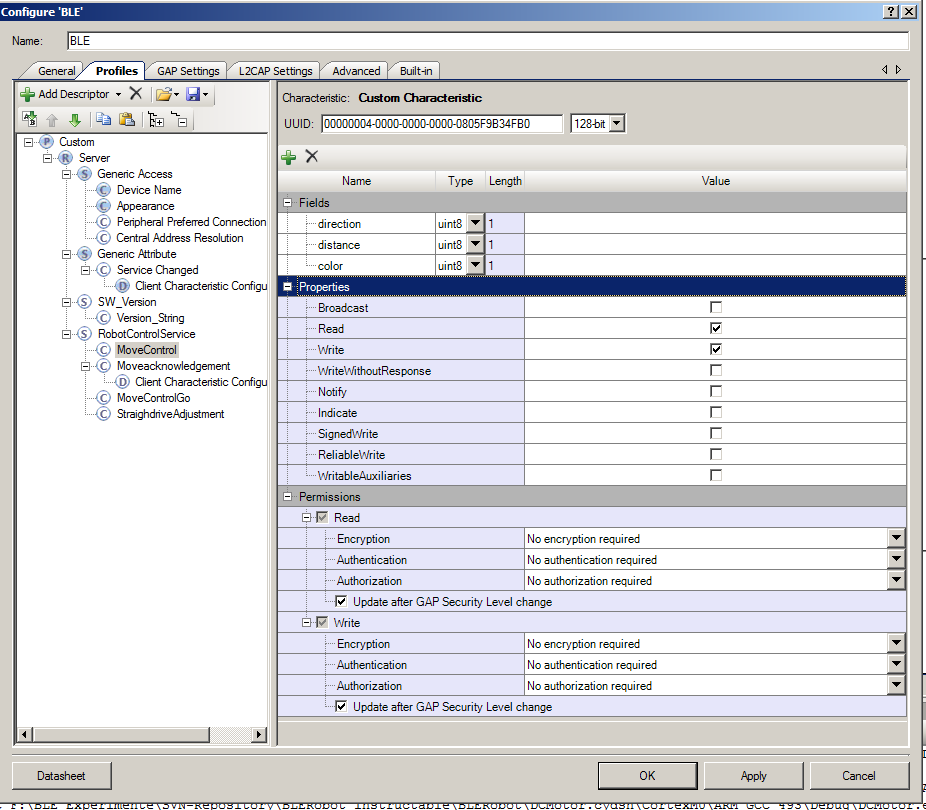The width and height of the screenshot is (926, 810).
Task: Click the MoveControlGo C icon
Action: tap(103, 398)
